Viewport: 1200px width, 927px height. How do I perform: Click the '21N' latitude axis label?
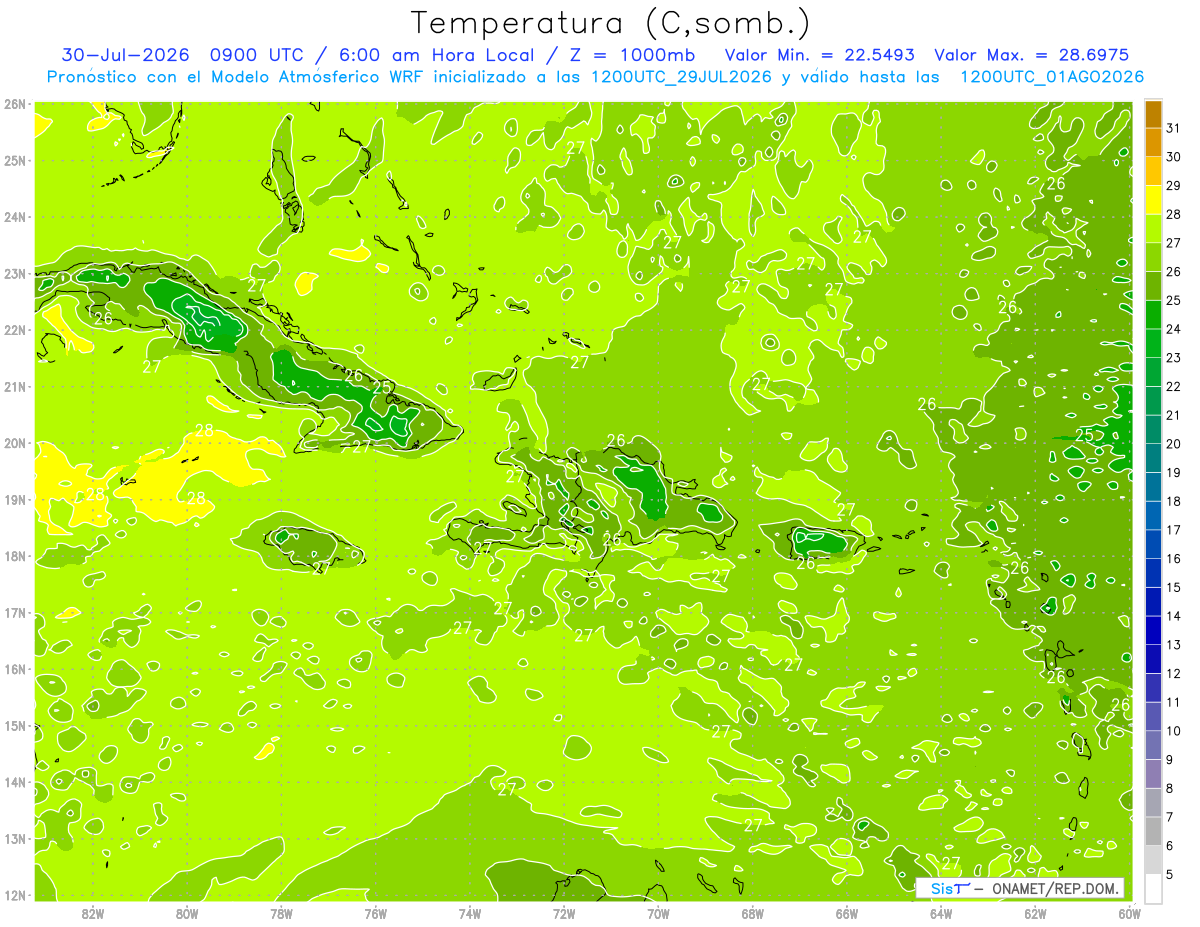[x=14, y=387]
